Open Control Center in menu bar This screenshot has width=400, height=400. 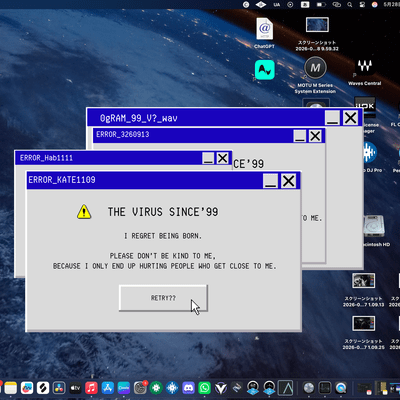(362, 5)
